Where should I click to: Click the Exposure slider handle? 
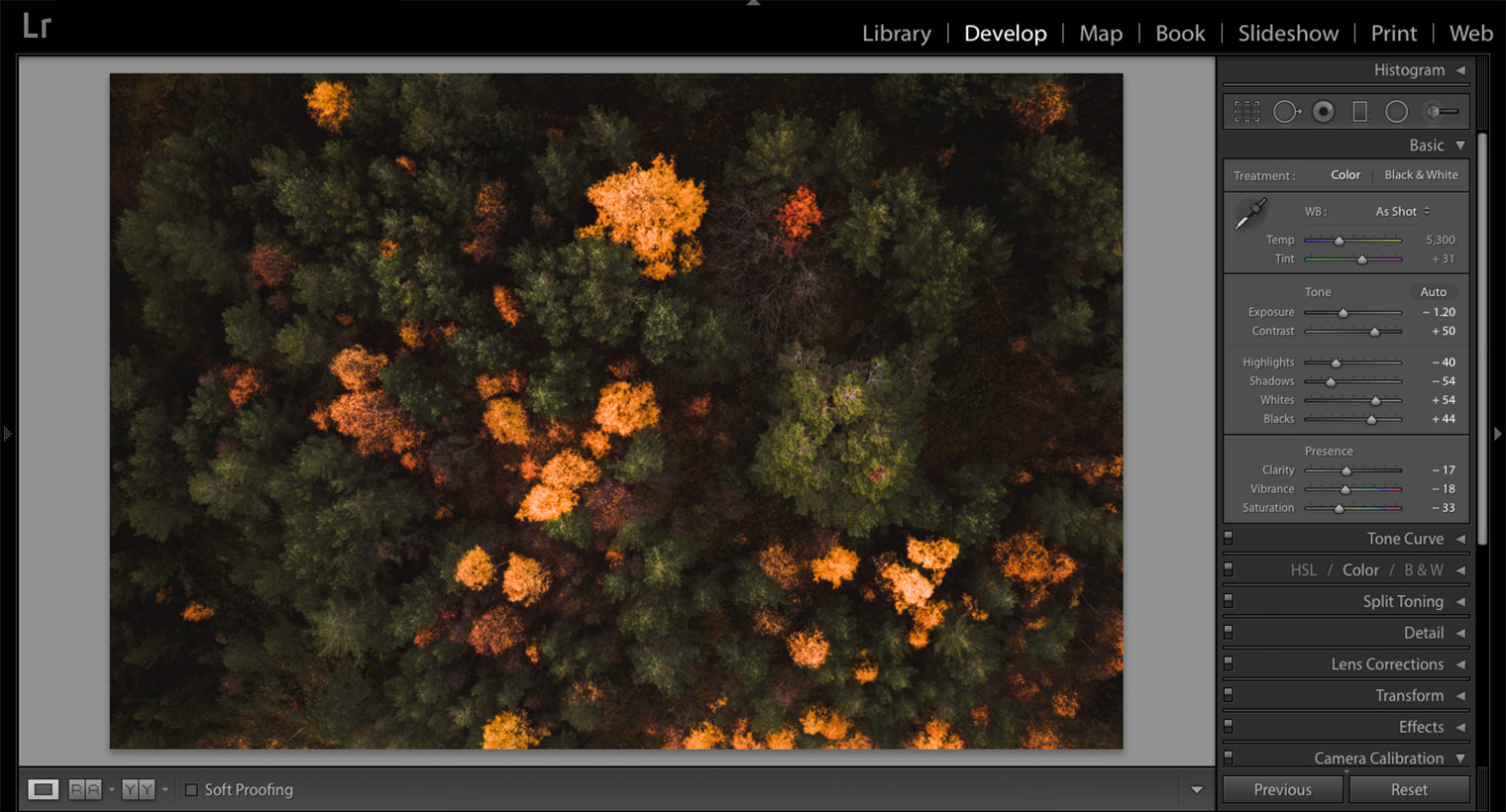coord(1344,312)
